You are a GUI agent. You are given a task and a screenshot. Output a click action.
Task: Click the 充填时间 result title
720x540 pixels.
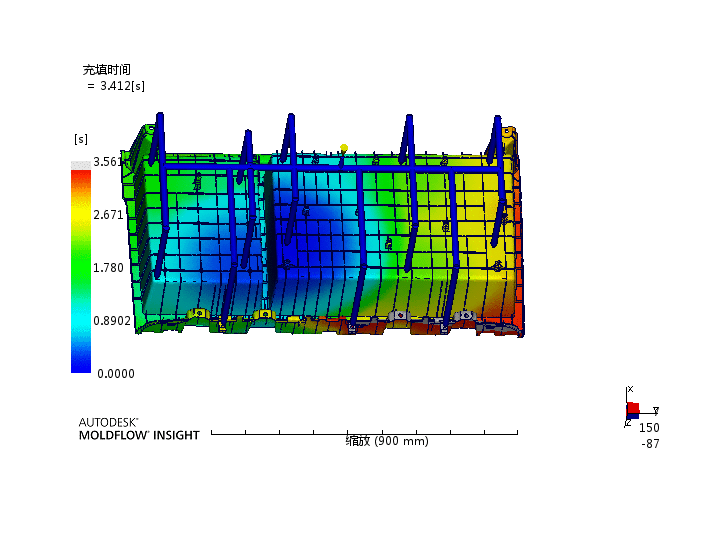[106, 70]
